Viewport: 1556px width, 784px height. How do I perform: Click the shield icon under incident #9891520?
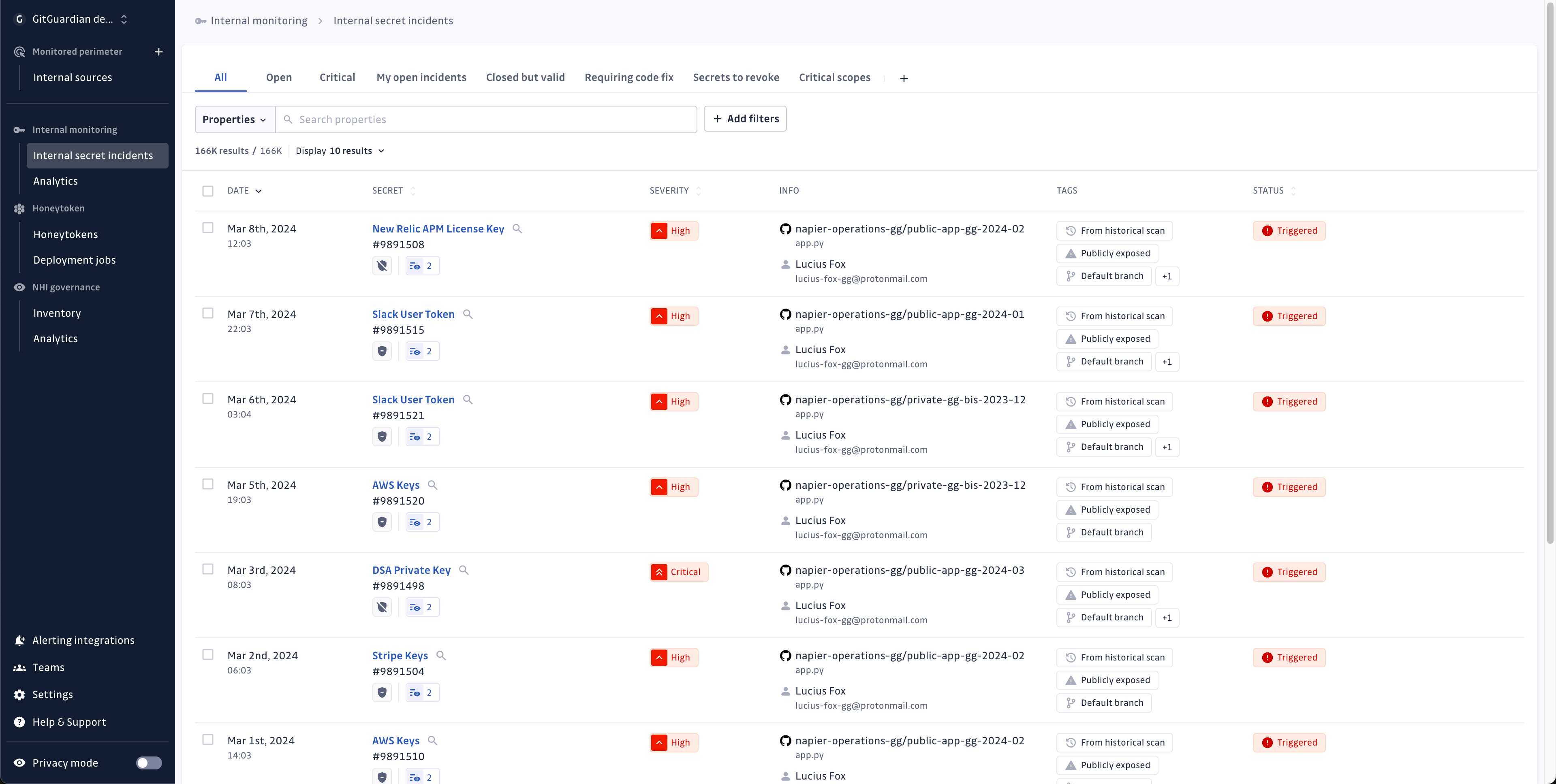click(382, 522)
